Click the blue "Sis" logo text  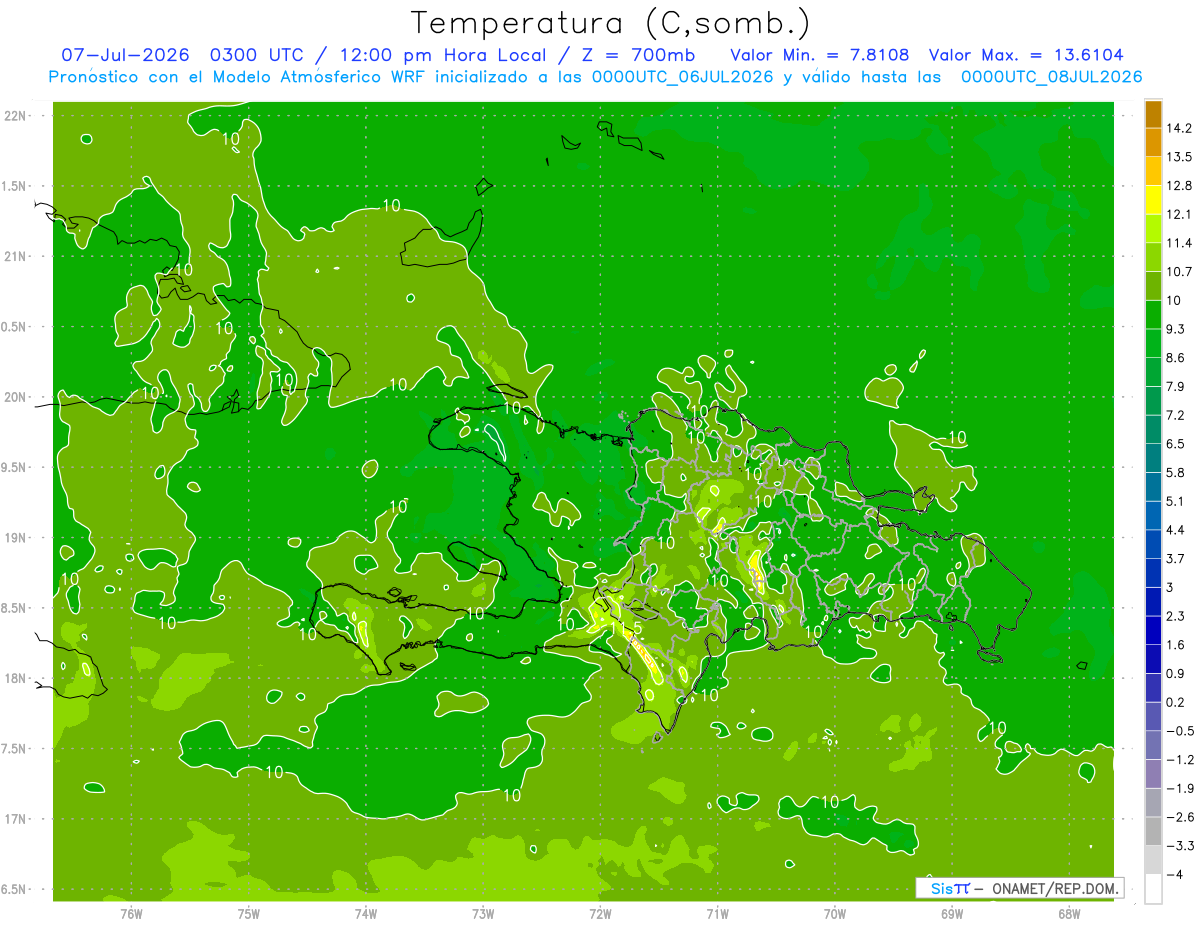coord(942,888)
